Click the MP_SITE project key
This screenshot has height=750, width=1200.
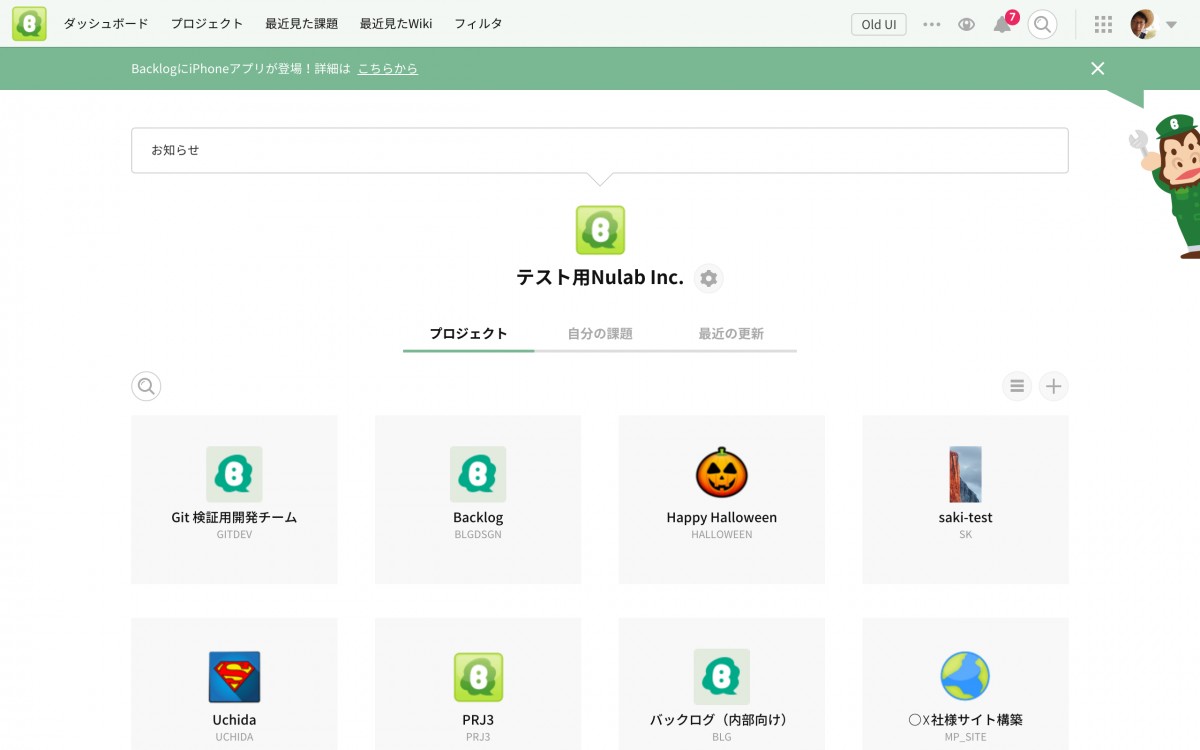[965, 737]
